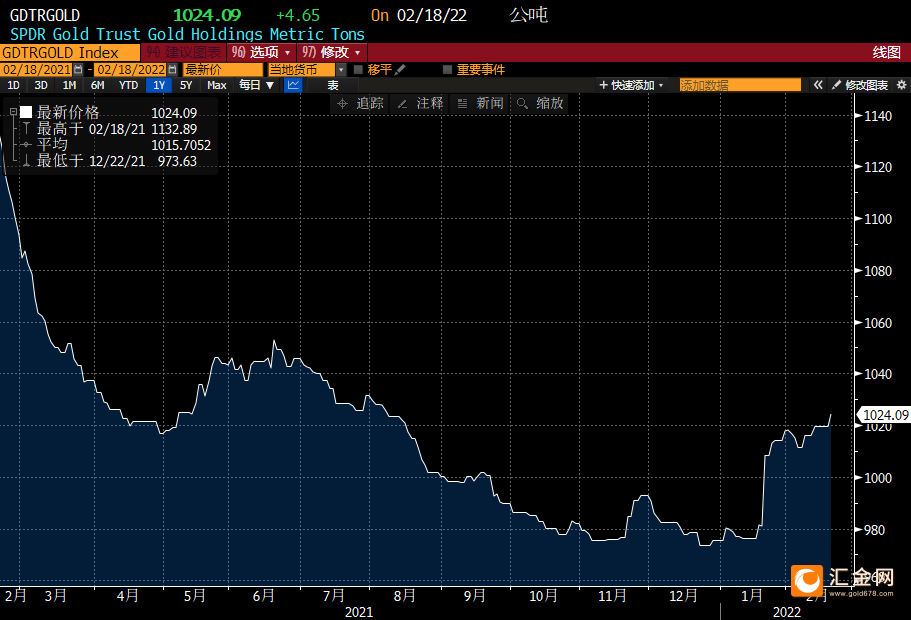Open chart settings gear icon
Screen dimensions: 911x620
(901, 85)
